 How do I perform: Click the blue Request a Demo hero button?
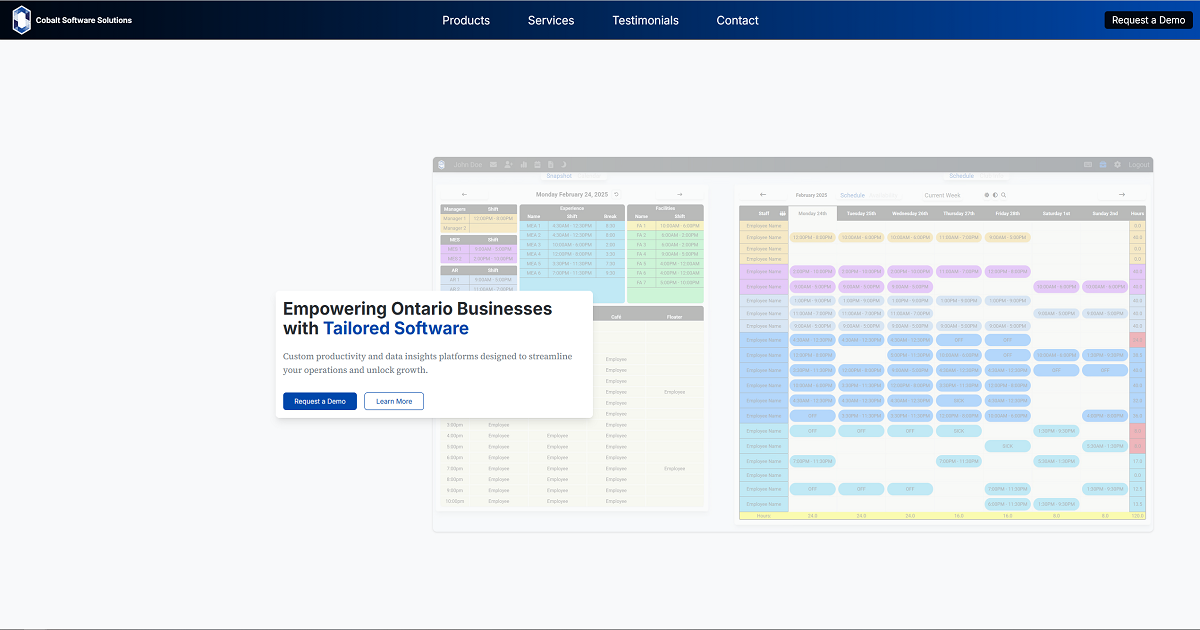coord(319,401)
